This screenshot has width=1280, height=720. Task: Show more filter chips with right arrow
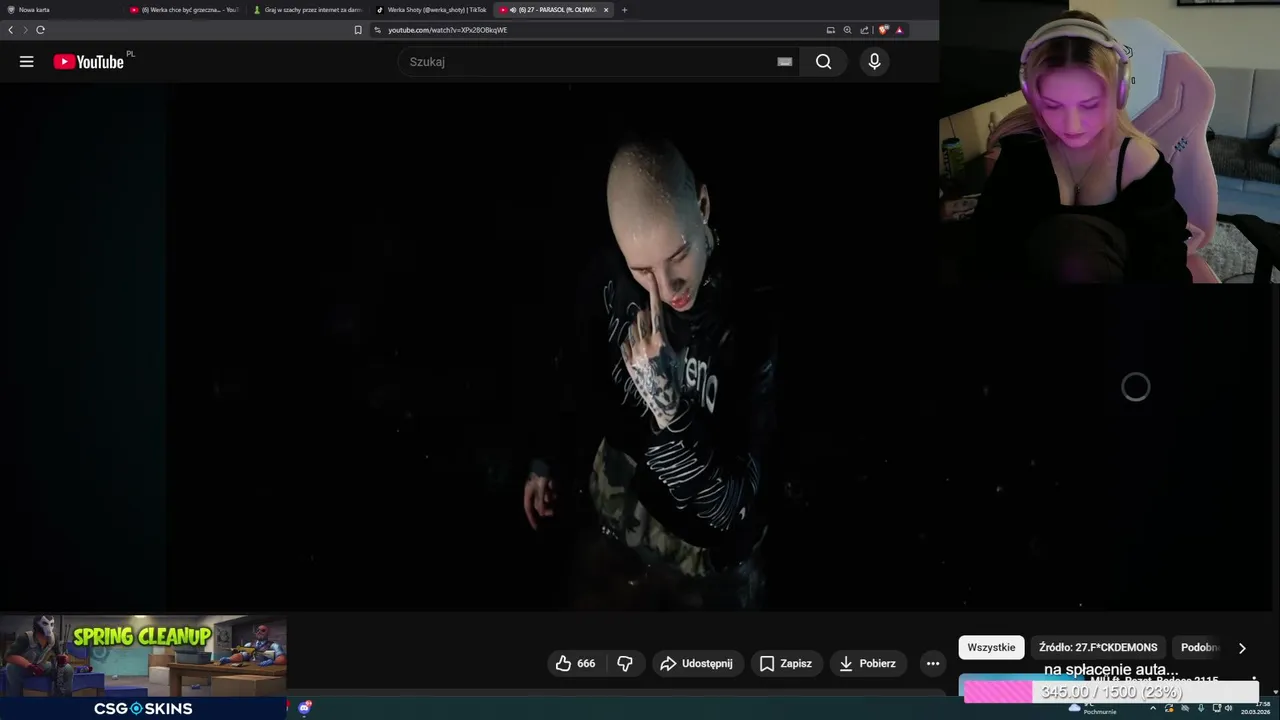[x=1242, y=648]
